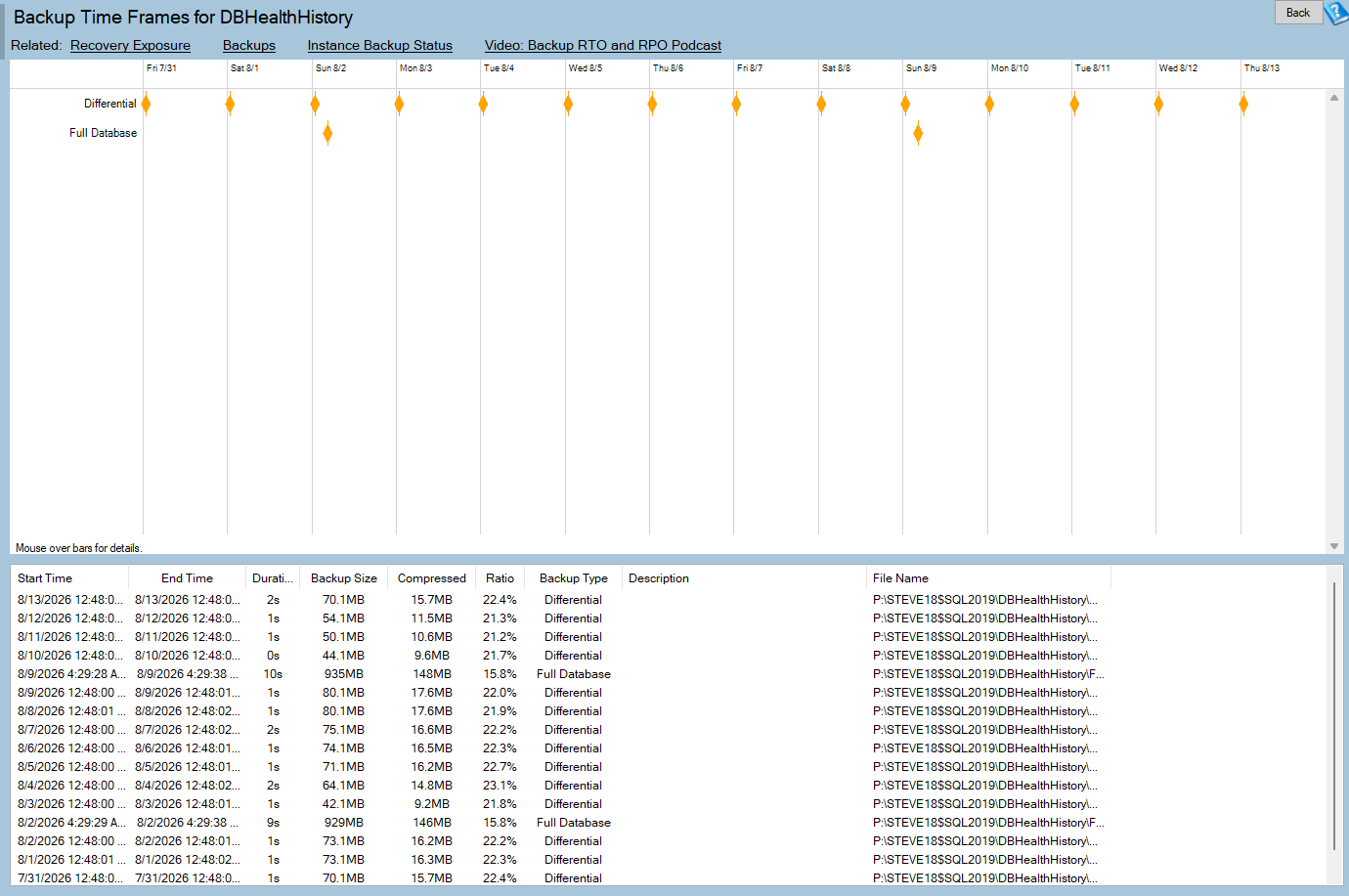Click the Differential row label in chart
The image size is (1349, 896).
(110, 104)
